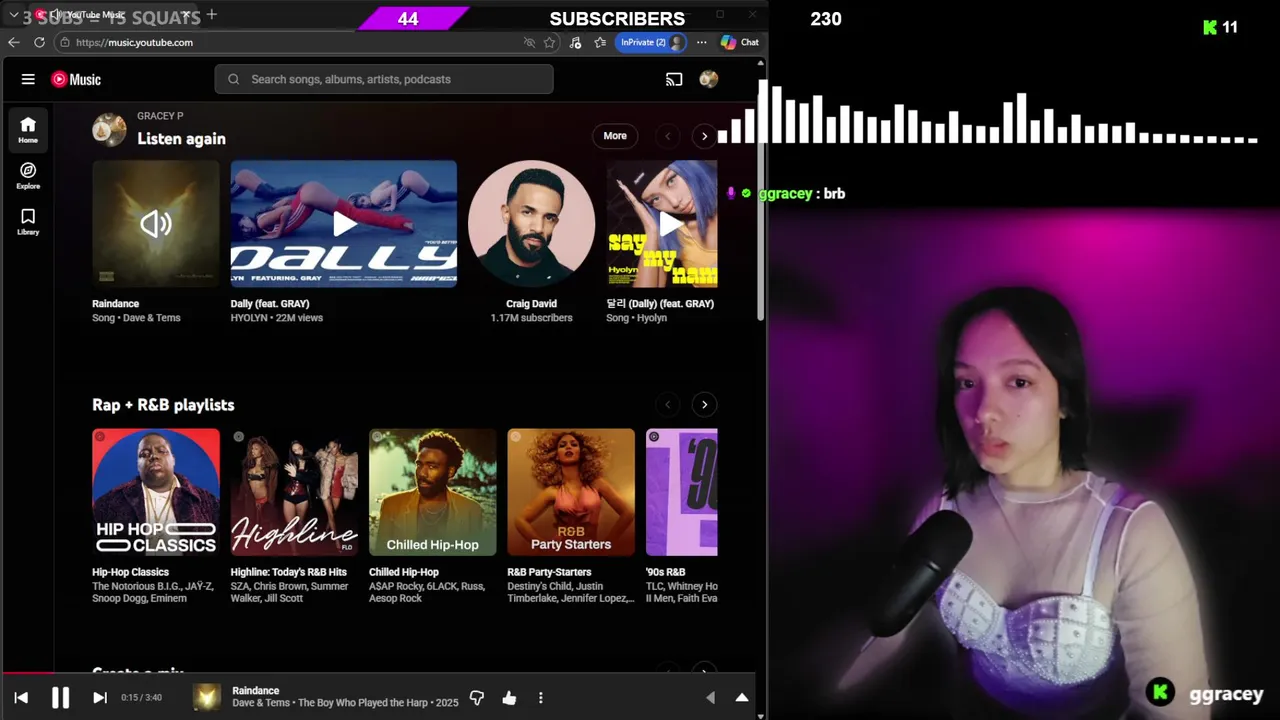Open the Cast to device icon
The image size is (1280, 720).
[x=674, y=79]
